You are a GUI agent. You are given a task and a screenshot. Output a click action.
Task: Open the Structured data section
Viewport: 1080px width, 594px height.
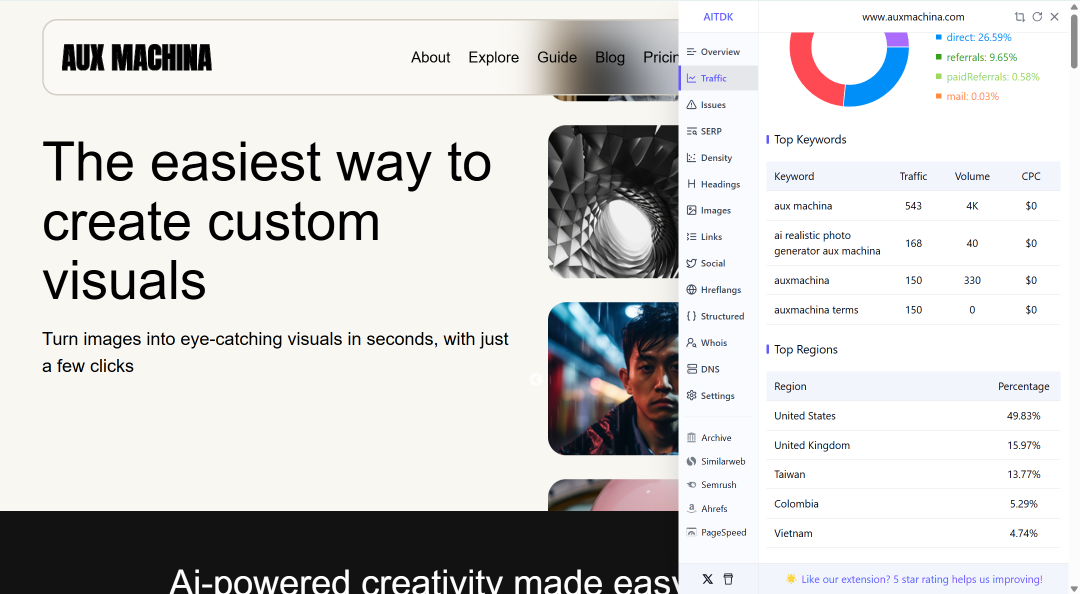tap(718, 316)
